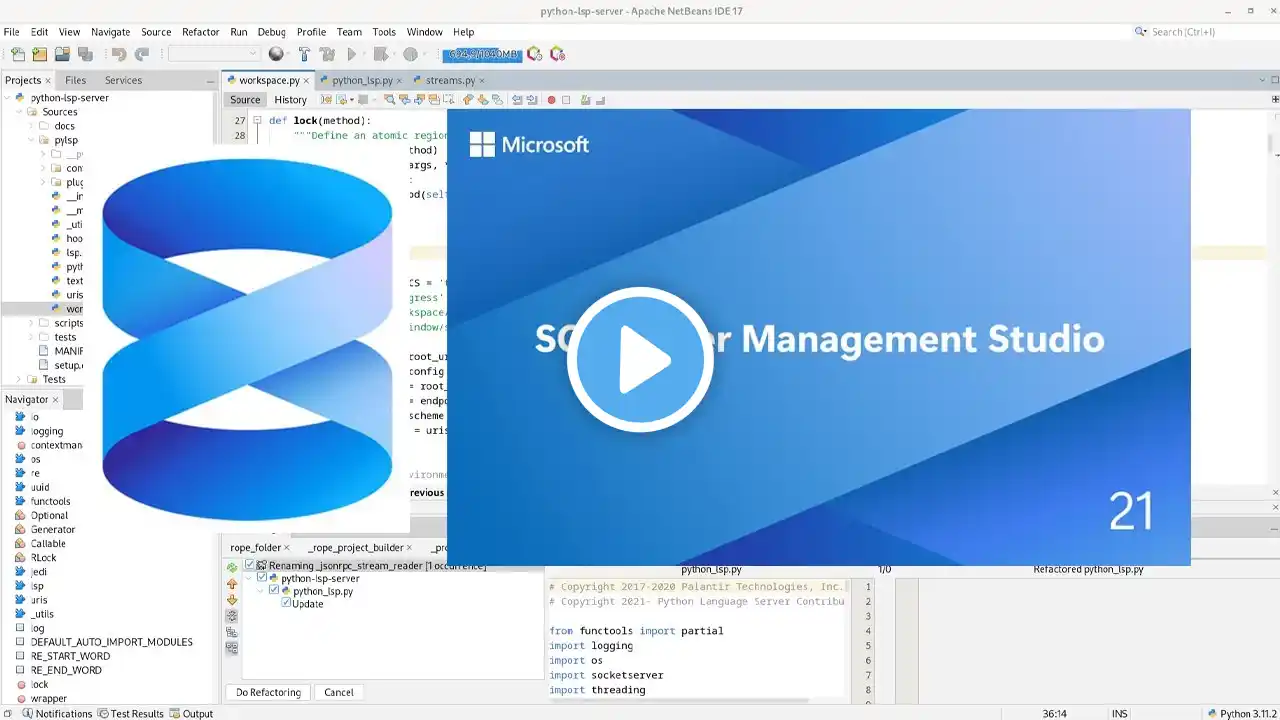This screenshot has height=720, width=1280.
Task: Collapse python_lsp.py node in refactoring tree
Action: click(262, 591)
